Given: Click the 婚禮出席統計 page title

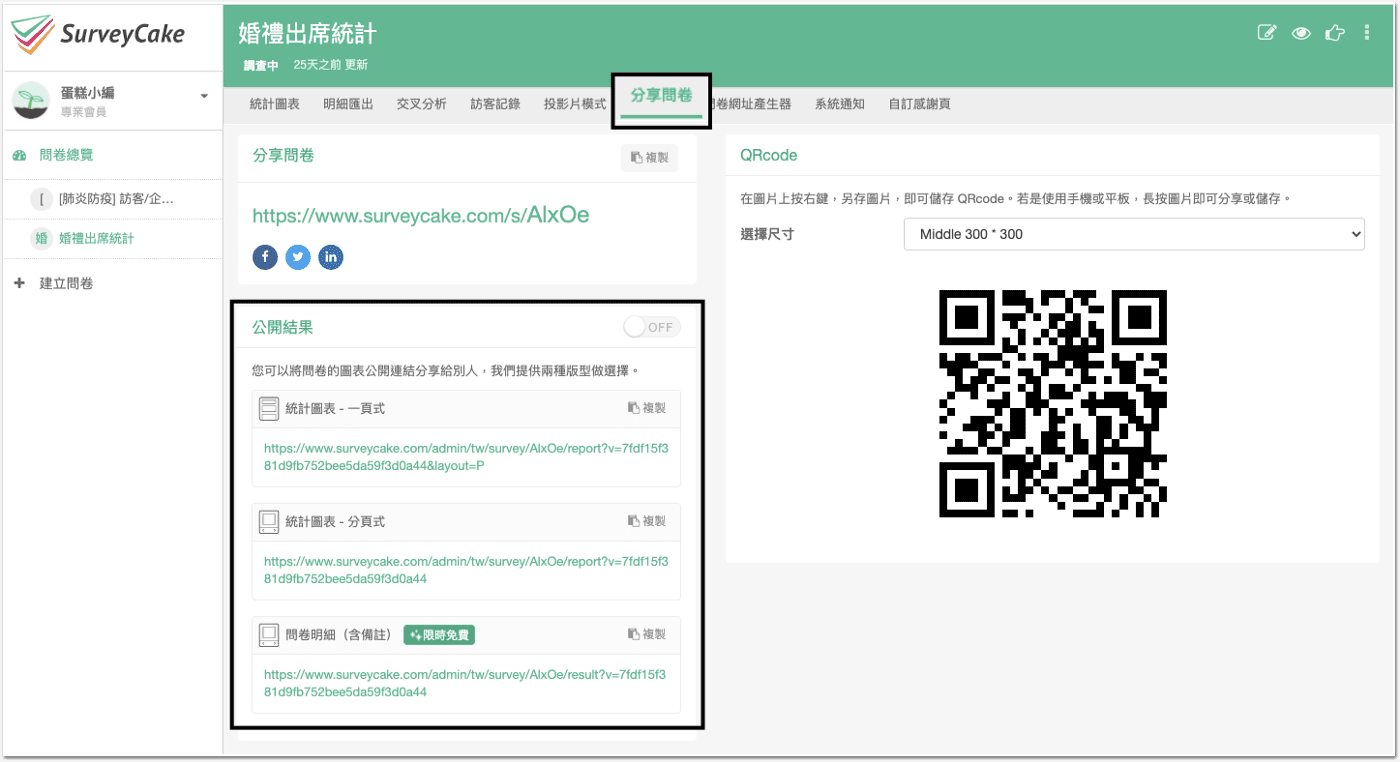Looking at the screenshot, I should [x=308, y=33].
